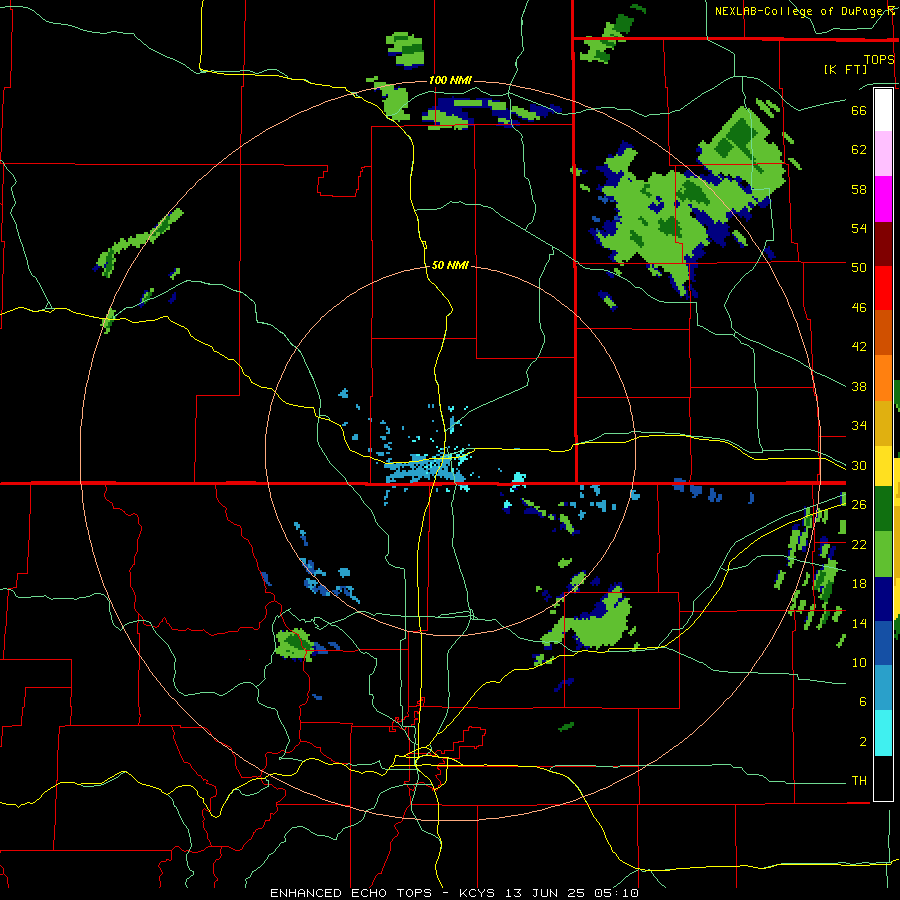Click the "18" legend value
This screenshot has width=900, height=900.
click(x=859, y=584)
